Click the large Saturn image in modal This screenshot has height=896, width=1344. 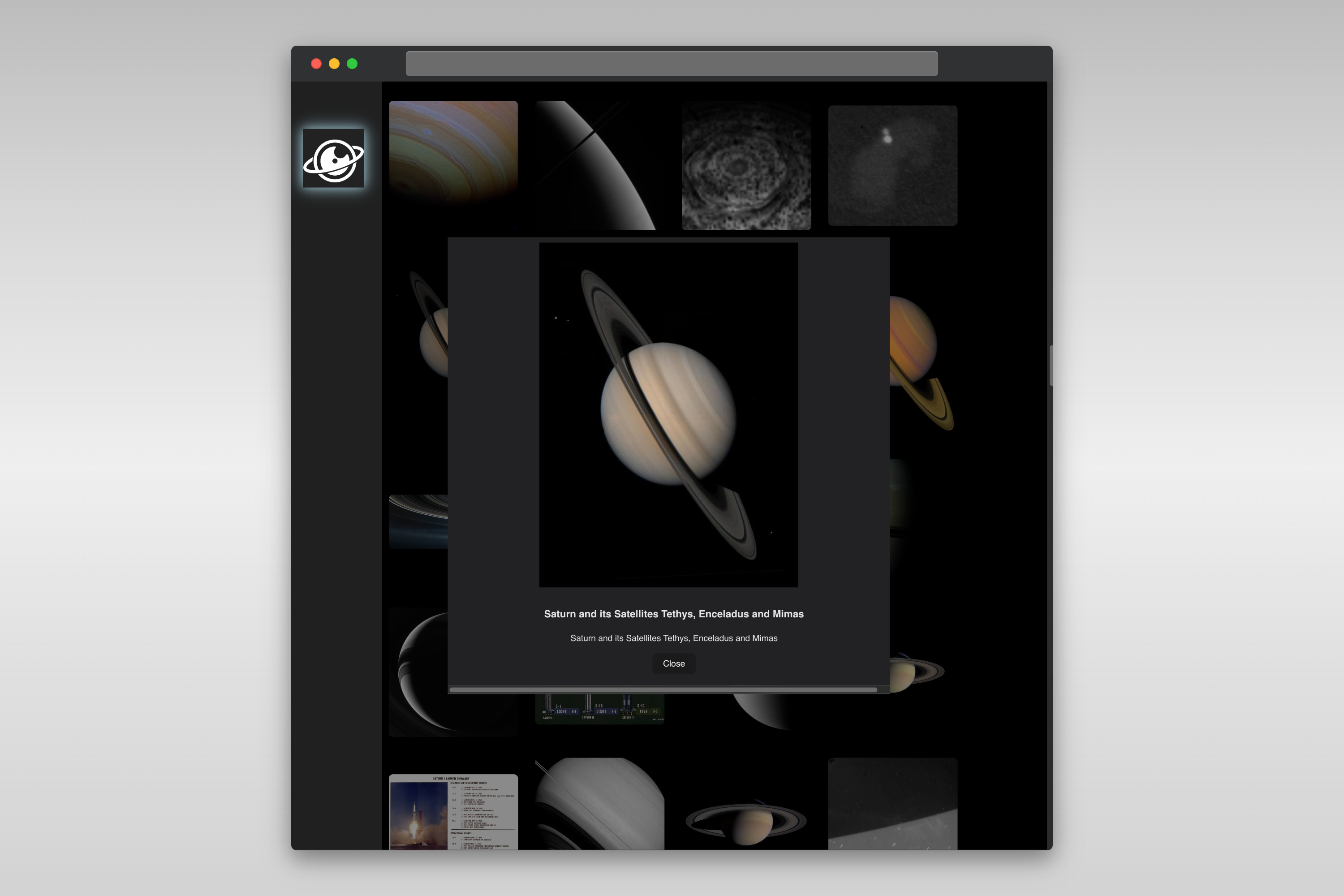[x=668, y=415]
